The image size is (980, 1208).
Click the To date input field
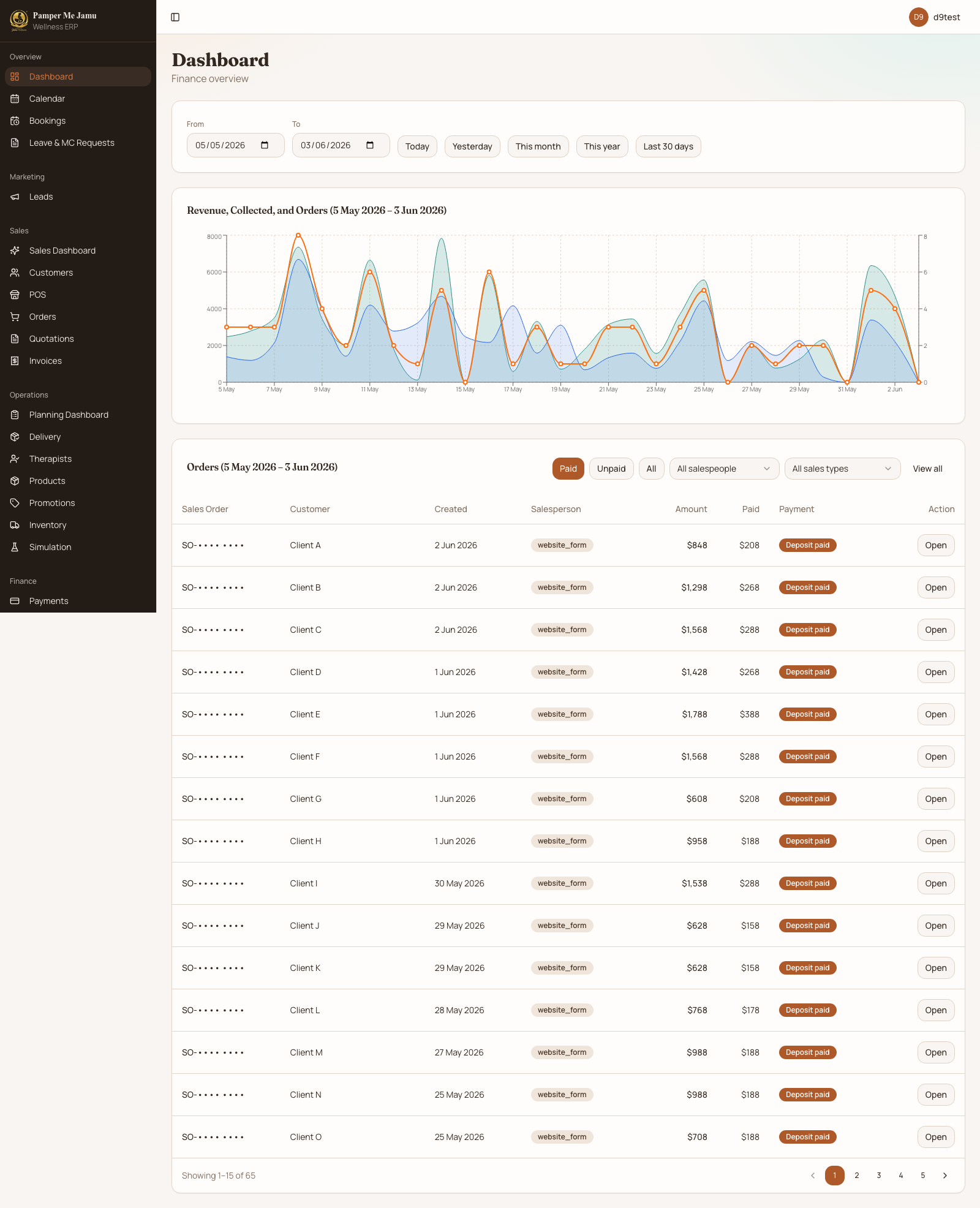341,145
